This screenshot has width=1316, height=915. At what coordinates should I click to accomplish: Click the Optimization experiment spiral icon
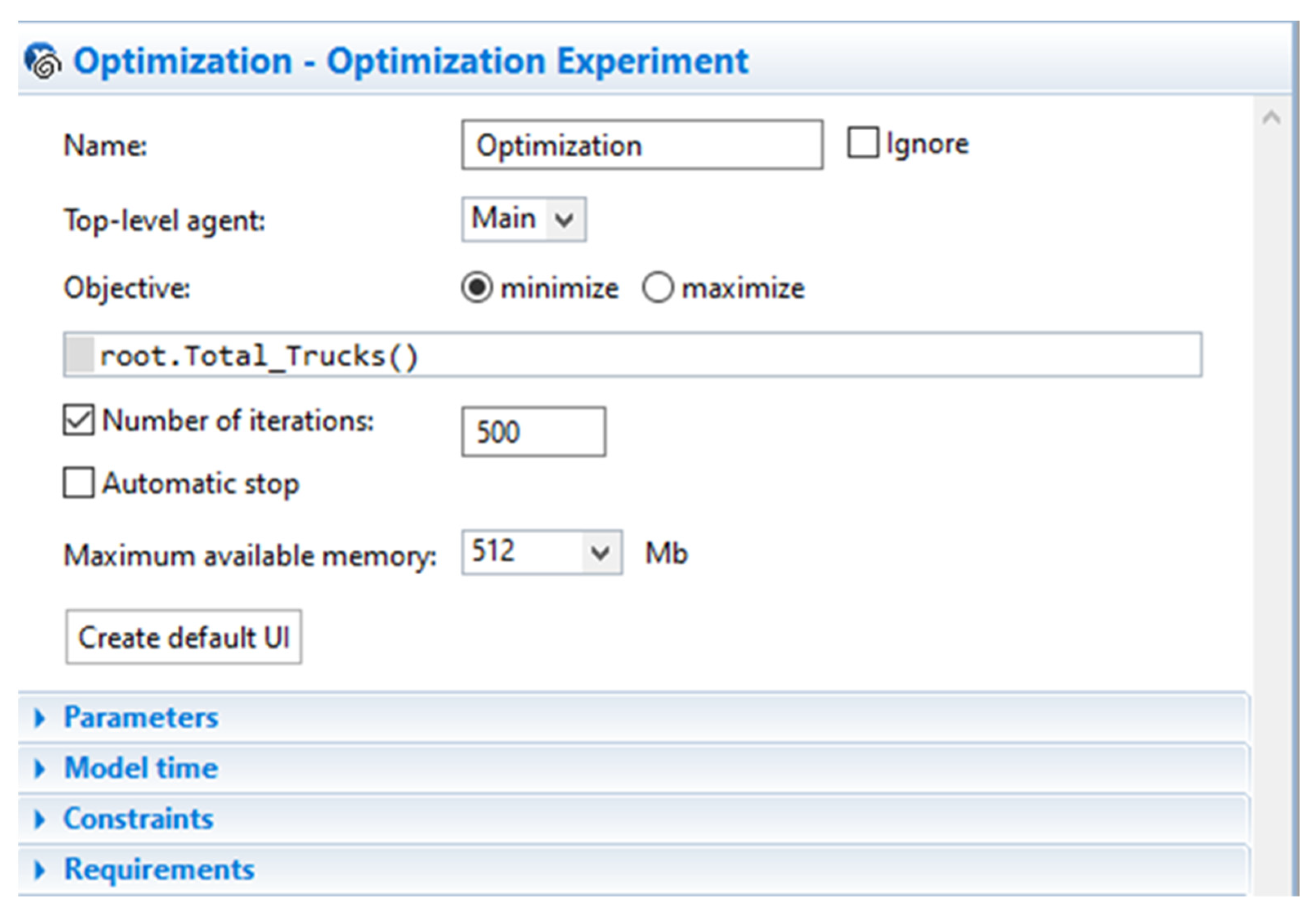pyautogui.click(x=43, y=60)
